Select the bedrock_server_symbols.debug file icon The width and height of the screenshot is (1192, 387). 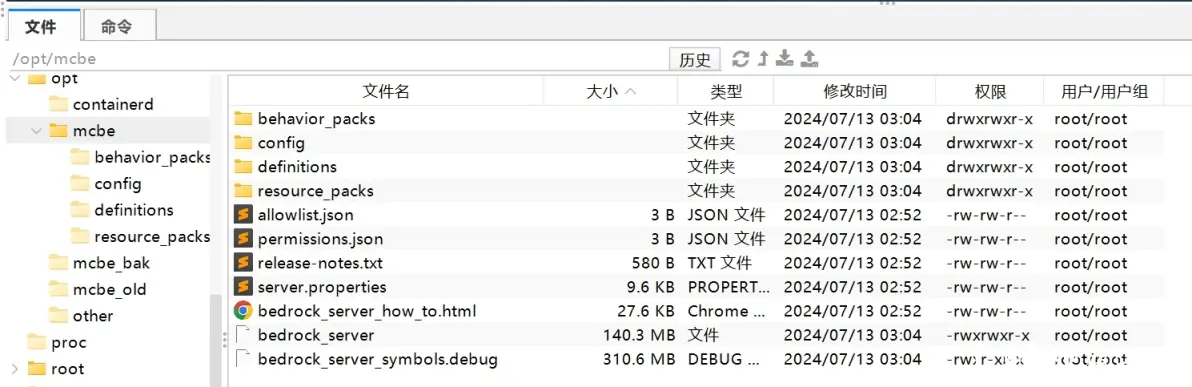(243, 358)
